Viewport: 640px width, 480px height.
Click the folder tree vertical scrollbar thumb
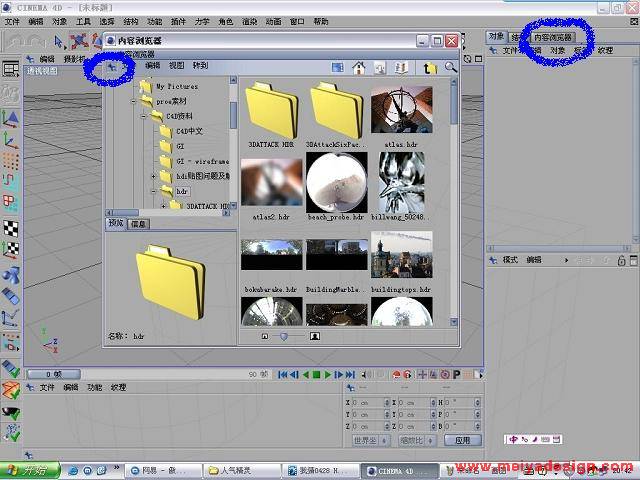pyautogui.click(x=233, y=115)
